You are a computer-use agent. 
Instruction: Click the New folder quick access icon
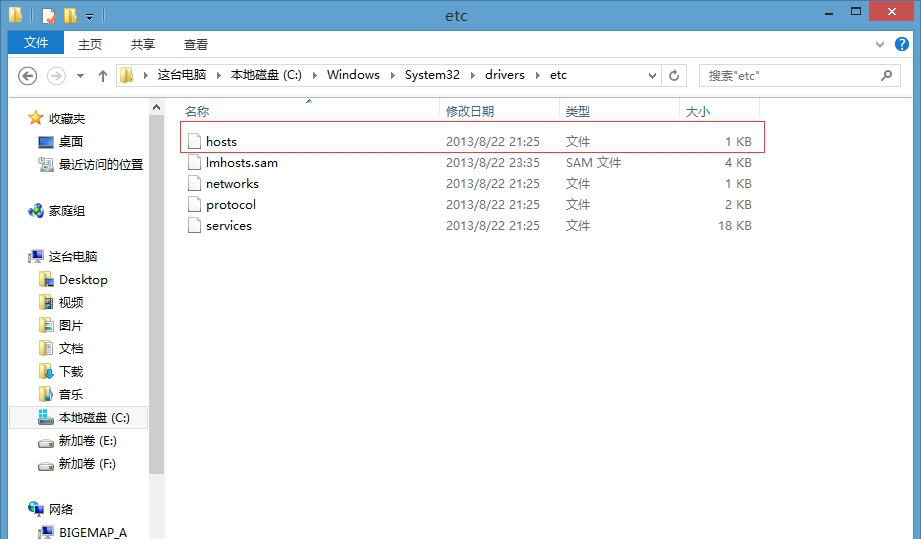point(70,15)
